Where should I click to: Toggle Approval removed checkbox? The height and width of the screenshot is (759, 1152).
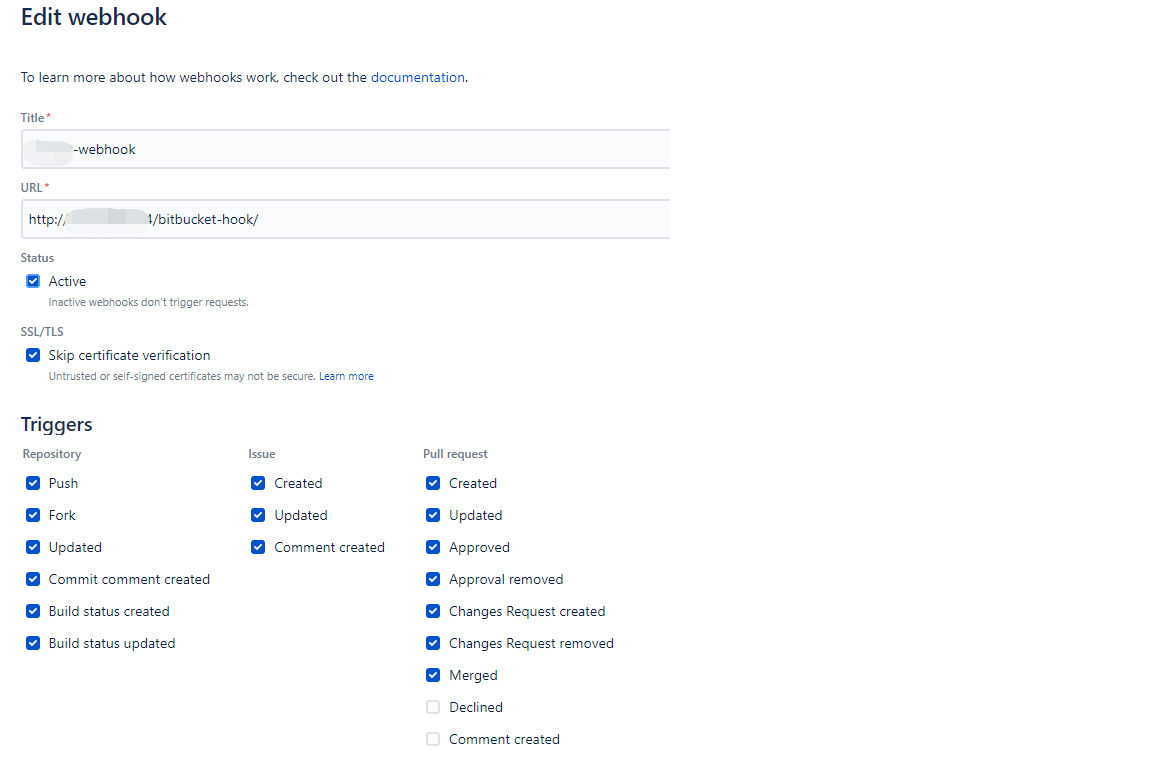pos(433,579)
